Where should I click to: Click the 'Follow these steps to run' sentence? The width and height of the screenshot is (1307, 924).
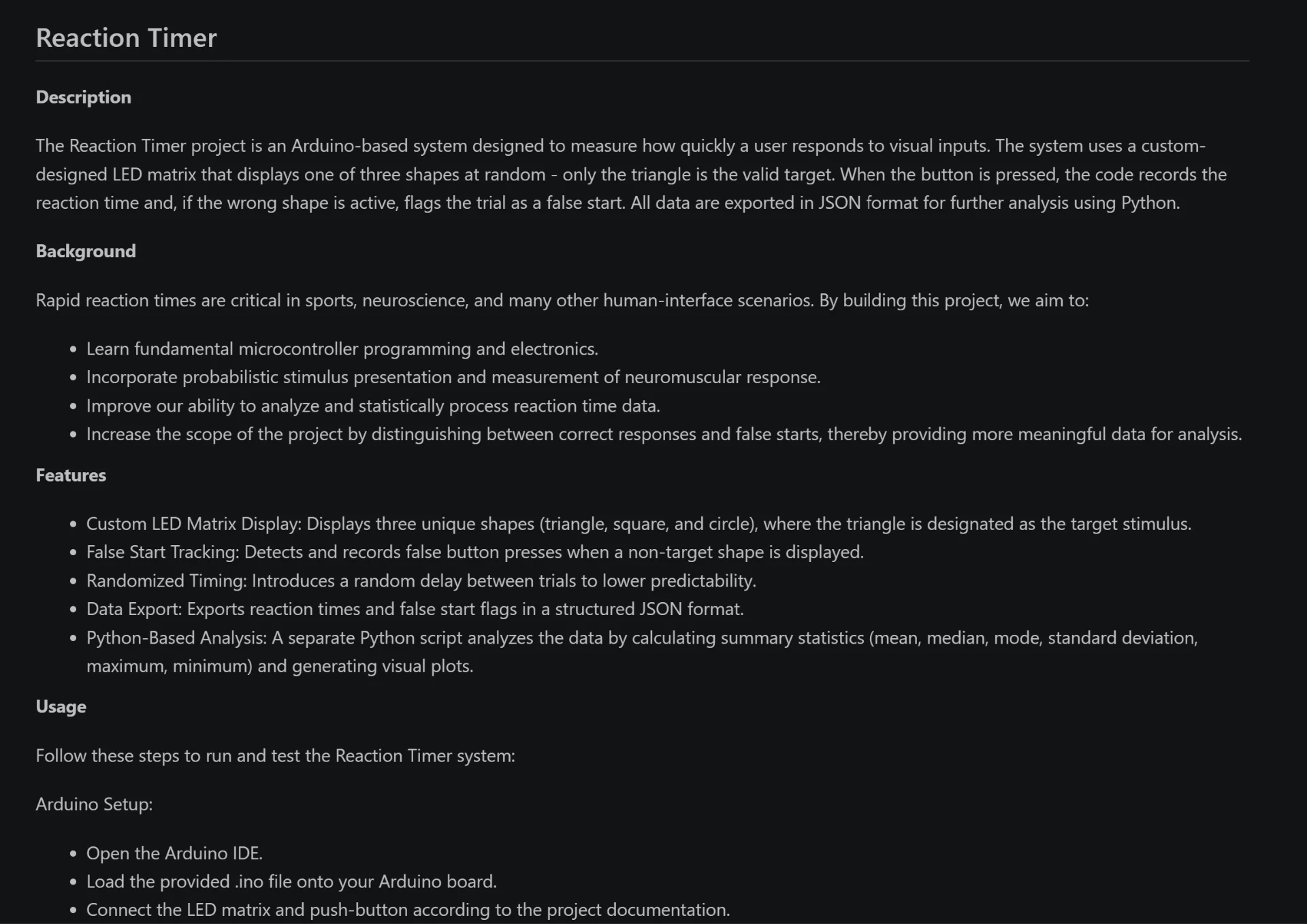coord(275,756)
